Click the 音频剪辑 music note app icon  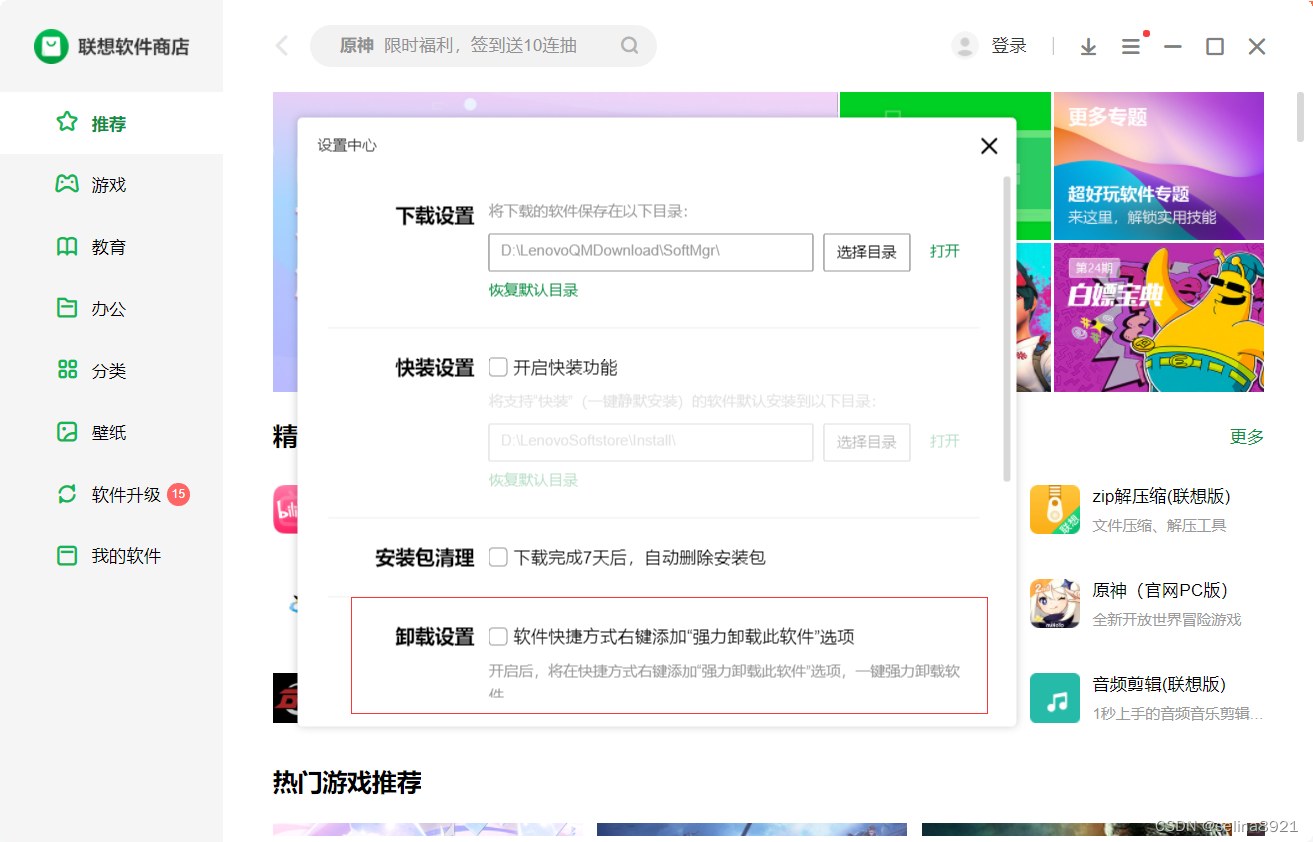pyautogui.click(x=1055, y=698)
